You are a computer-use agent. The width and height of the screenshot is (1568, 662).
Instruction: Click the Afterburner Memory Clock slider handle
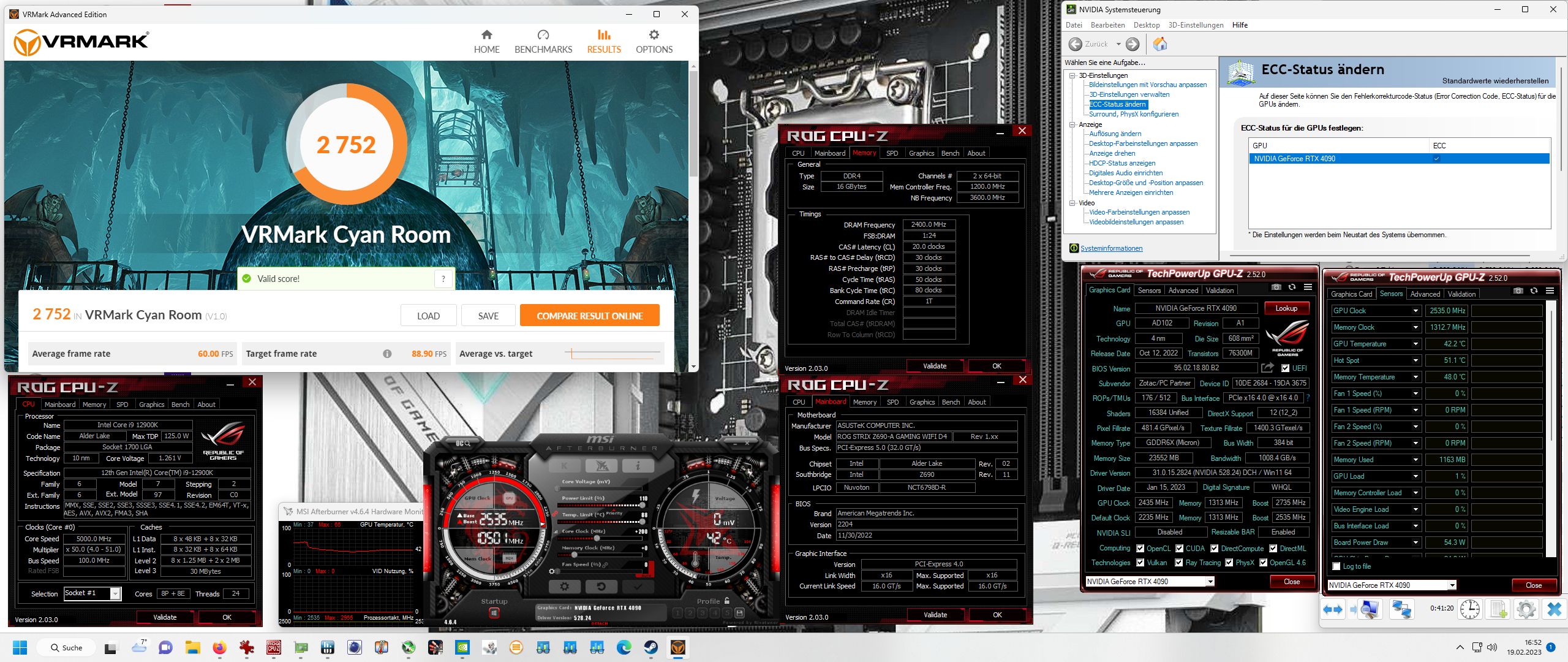[574, 555]
